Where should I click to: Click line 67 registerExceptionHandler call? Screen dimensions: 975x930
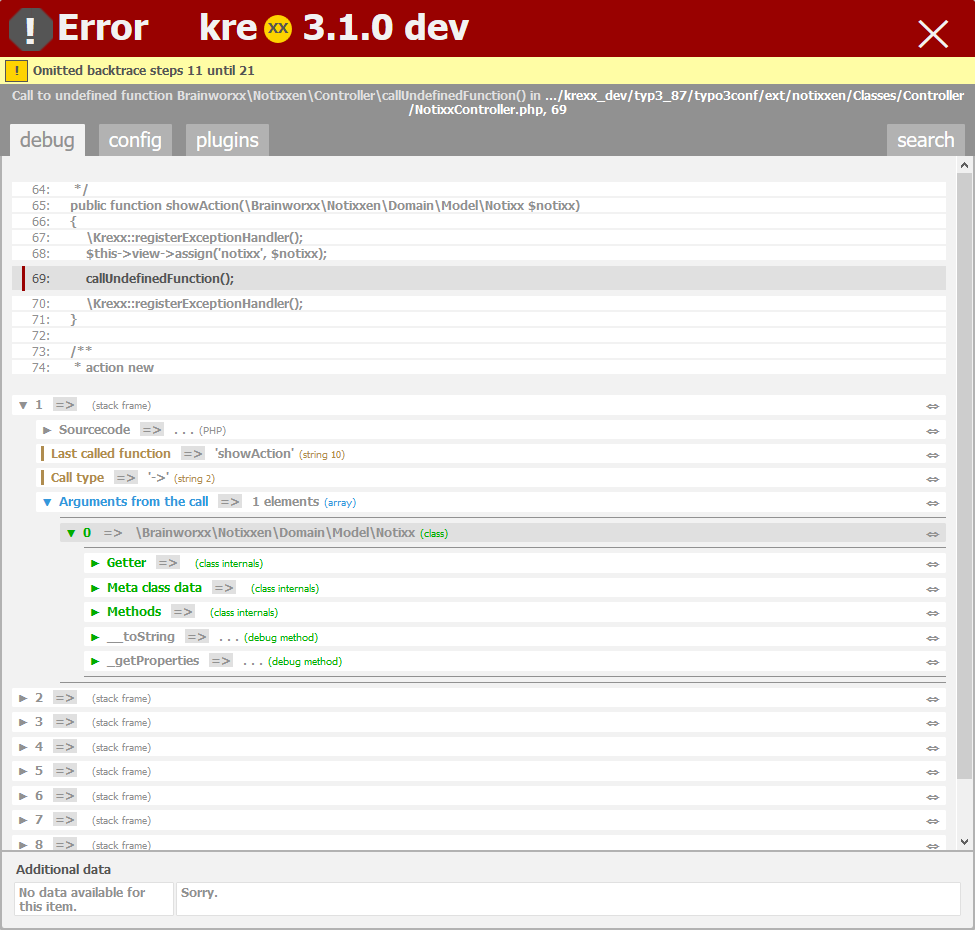coord(479,237)
